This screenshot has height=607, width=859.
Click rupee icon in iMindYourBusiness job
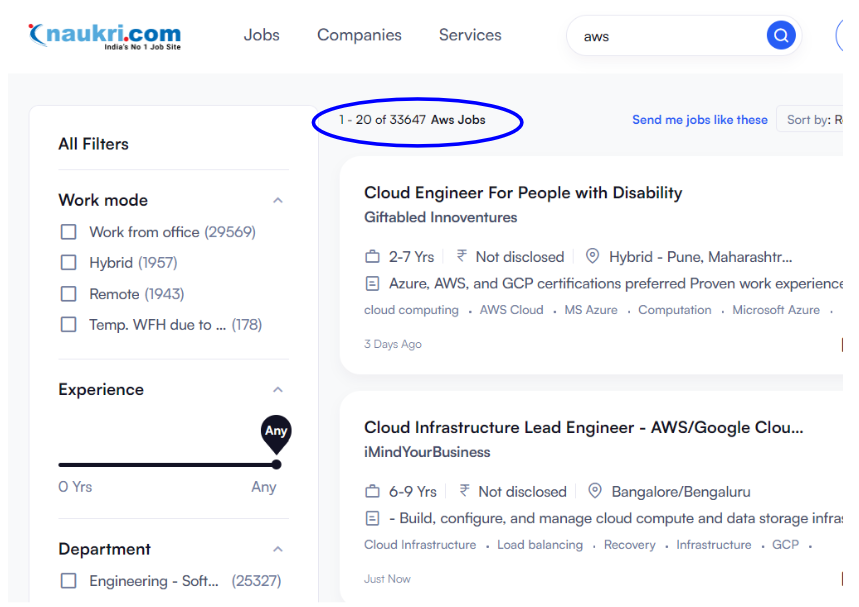pos(464,490)
